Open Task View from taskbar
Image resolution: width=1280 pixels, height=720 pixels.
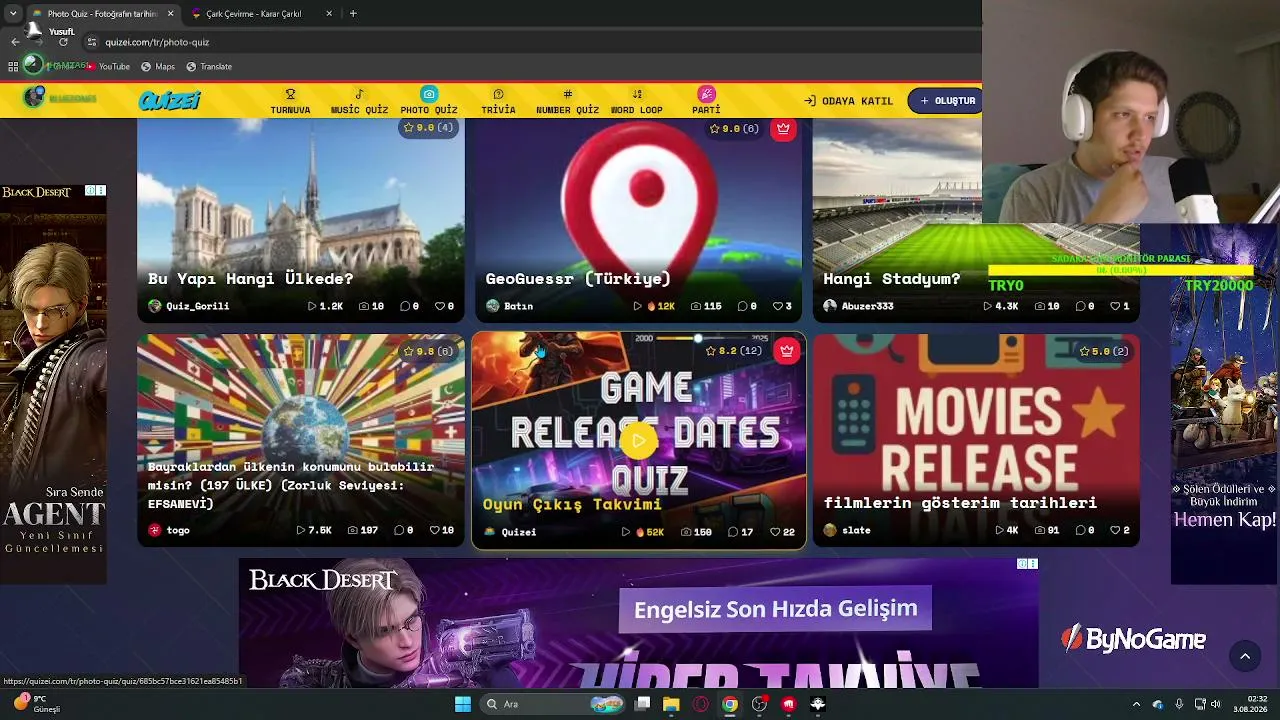tap(642, 704)
